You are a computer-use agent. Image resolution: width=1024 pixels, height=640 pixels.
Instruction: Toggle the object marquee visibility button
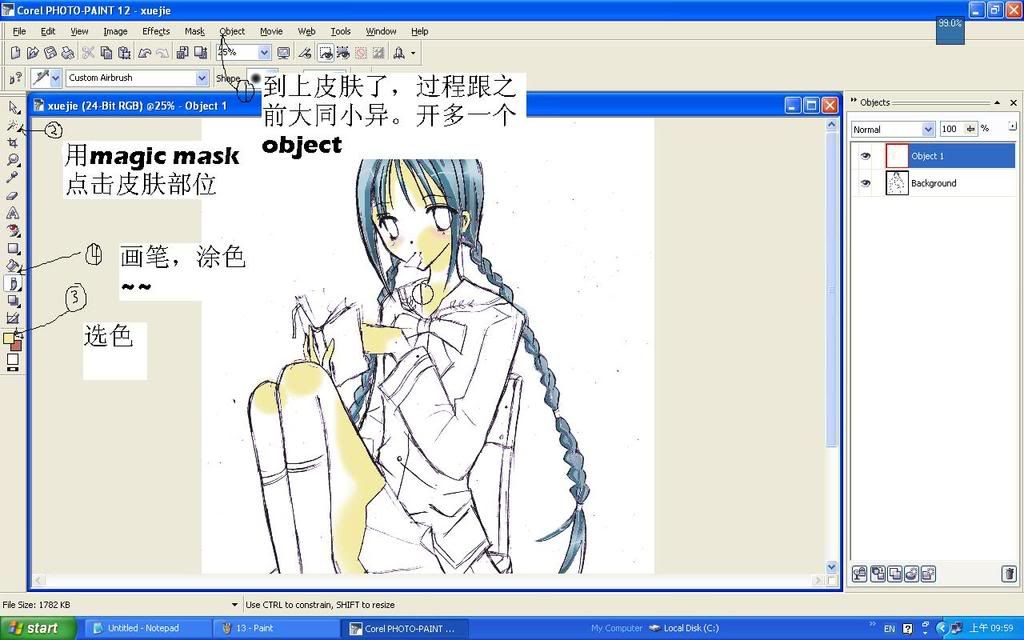343,52
